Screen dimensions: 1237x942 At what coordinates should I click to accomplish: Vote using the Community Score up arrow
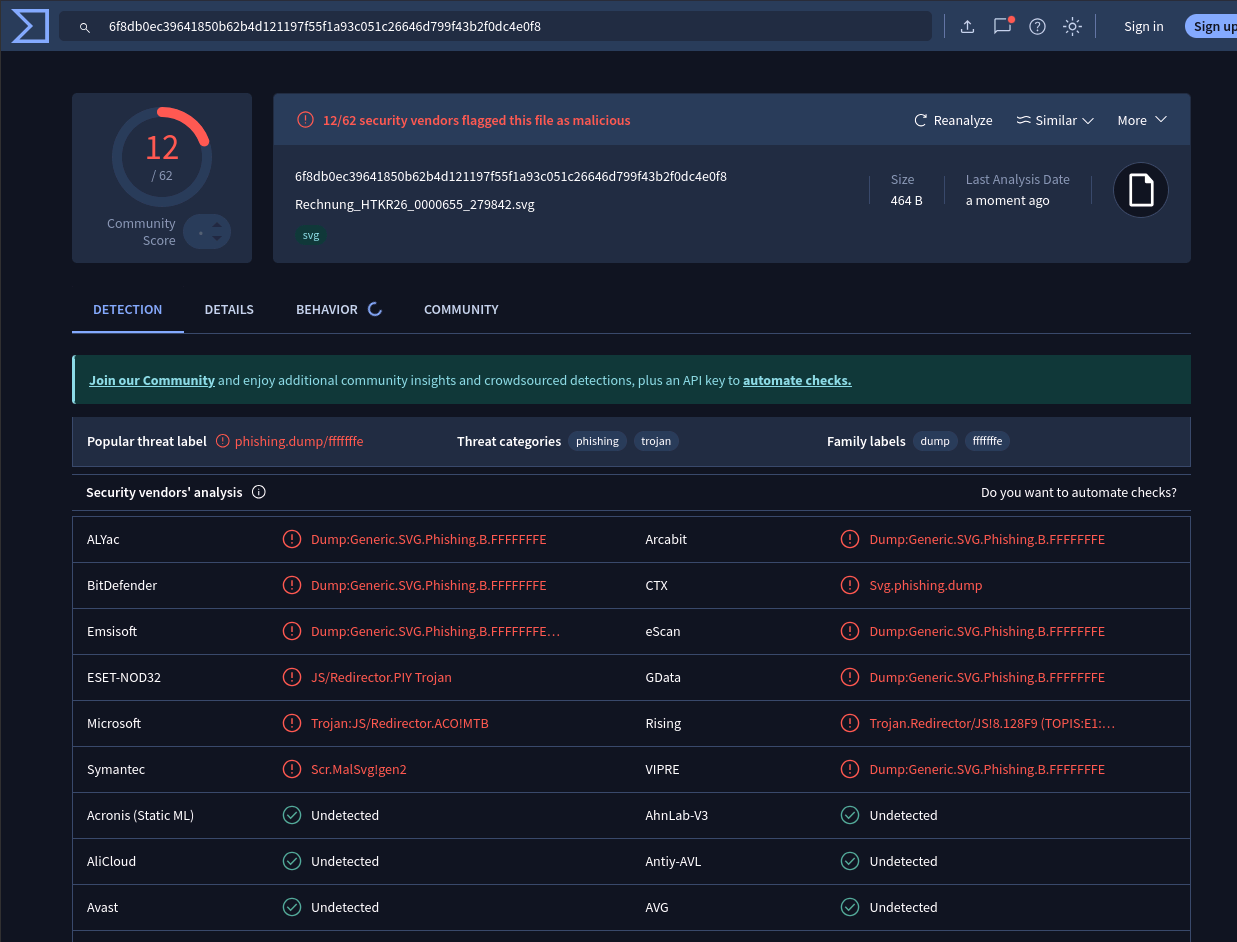click(x=217, y=225)
